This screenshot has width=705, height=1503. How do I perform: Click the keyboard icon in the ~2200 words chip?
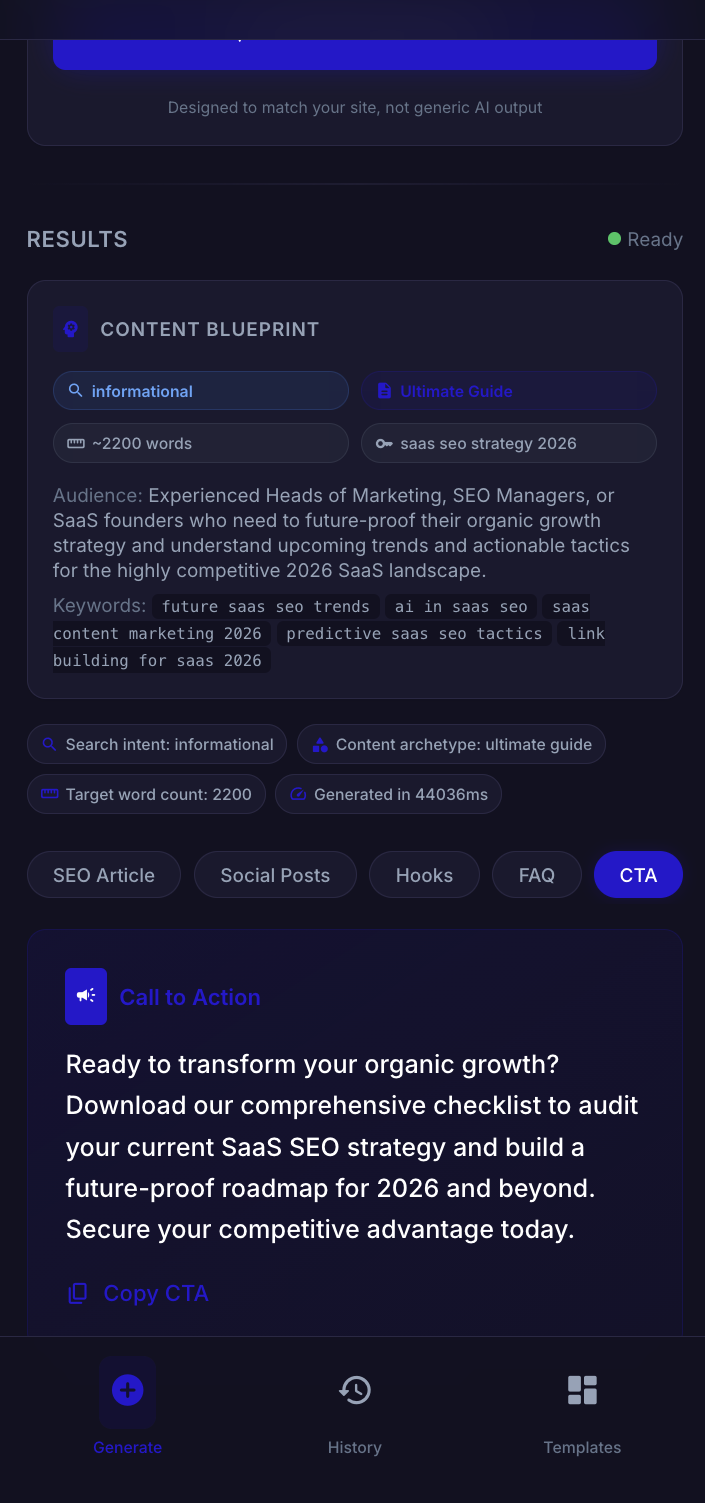tap(76, 443)
